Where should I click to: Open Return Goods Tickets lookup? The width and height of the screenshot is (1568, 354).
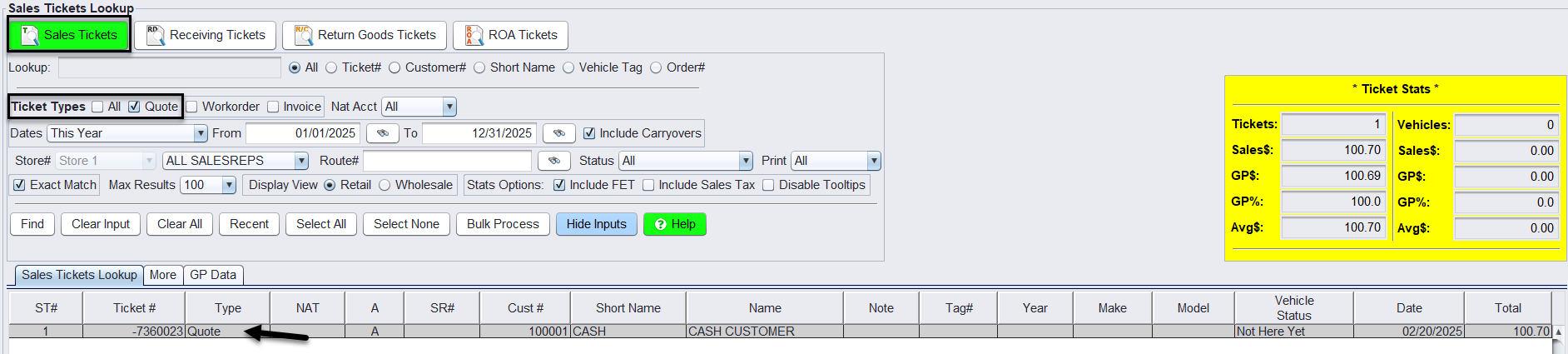365,35
